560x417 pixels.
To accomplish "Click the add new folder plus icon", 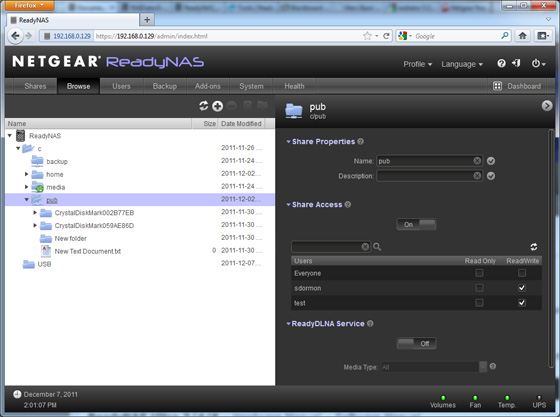I will point(218,106).
